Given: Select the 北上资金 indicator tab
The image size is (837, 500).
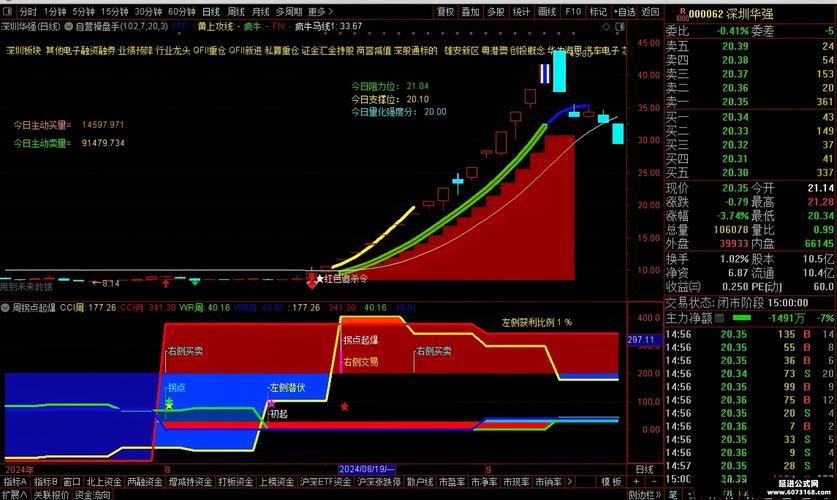Looking at the screenshot, I should (104, 482).
